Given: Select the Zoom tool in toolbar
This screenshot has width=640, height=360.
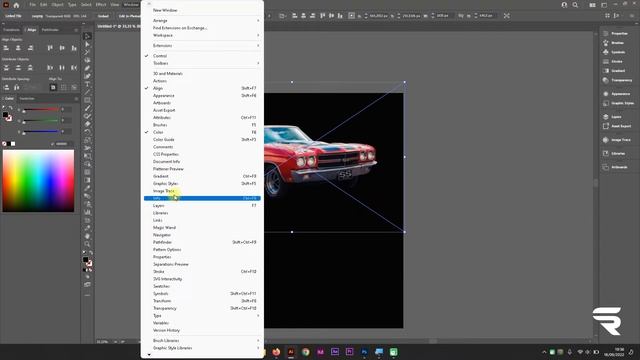Looking at the screenshot, I should point(87,244).
